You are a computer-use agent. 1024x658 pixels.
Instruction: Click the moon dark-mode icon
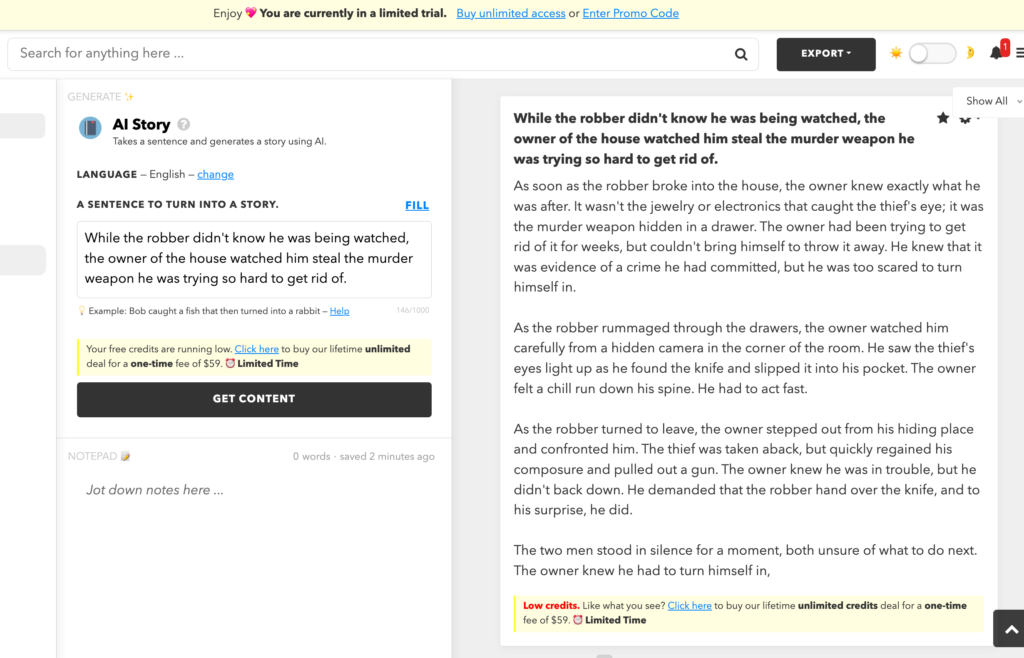[x=970, y=53]
